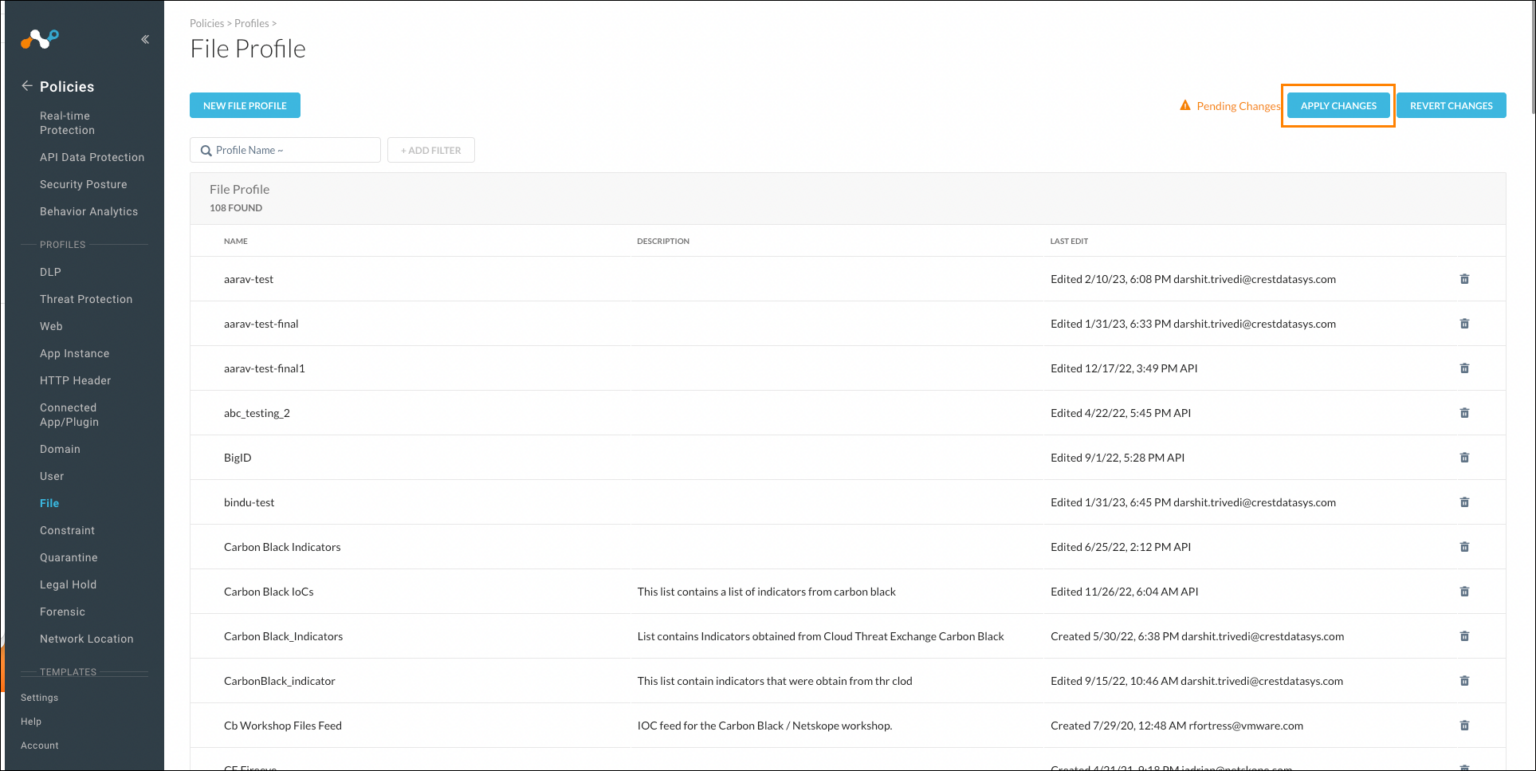Screen dimensions: 1536x771
Task: Delete the aarav-test profile via trash icon
Action: pos(1464,279)
